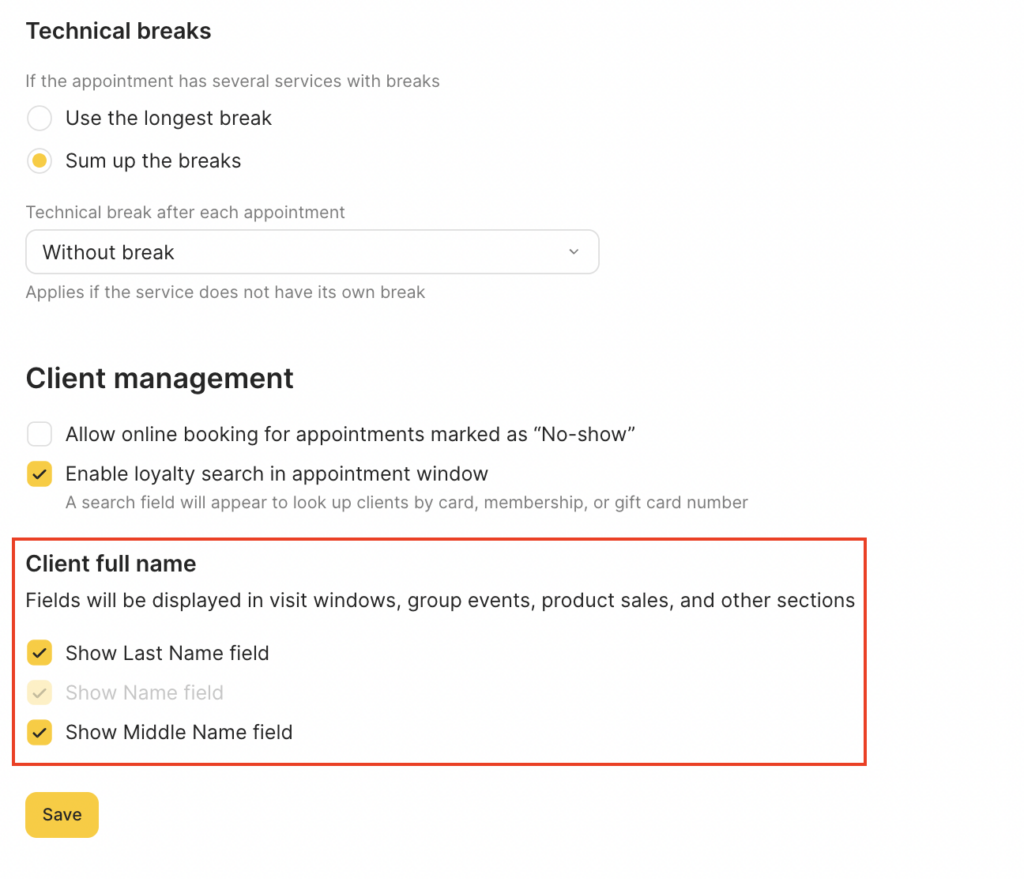Screen dimensions: 1024x879
Task: Open the "Without break" dropdown
Action: pyautogui.click(x=311, y=252)
